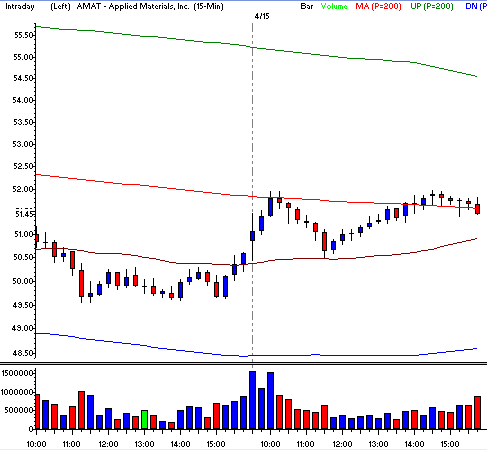
Task: Select the red "MA (P=200)" legend entry
Action: (378, 6)
